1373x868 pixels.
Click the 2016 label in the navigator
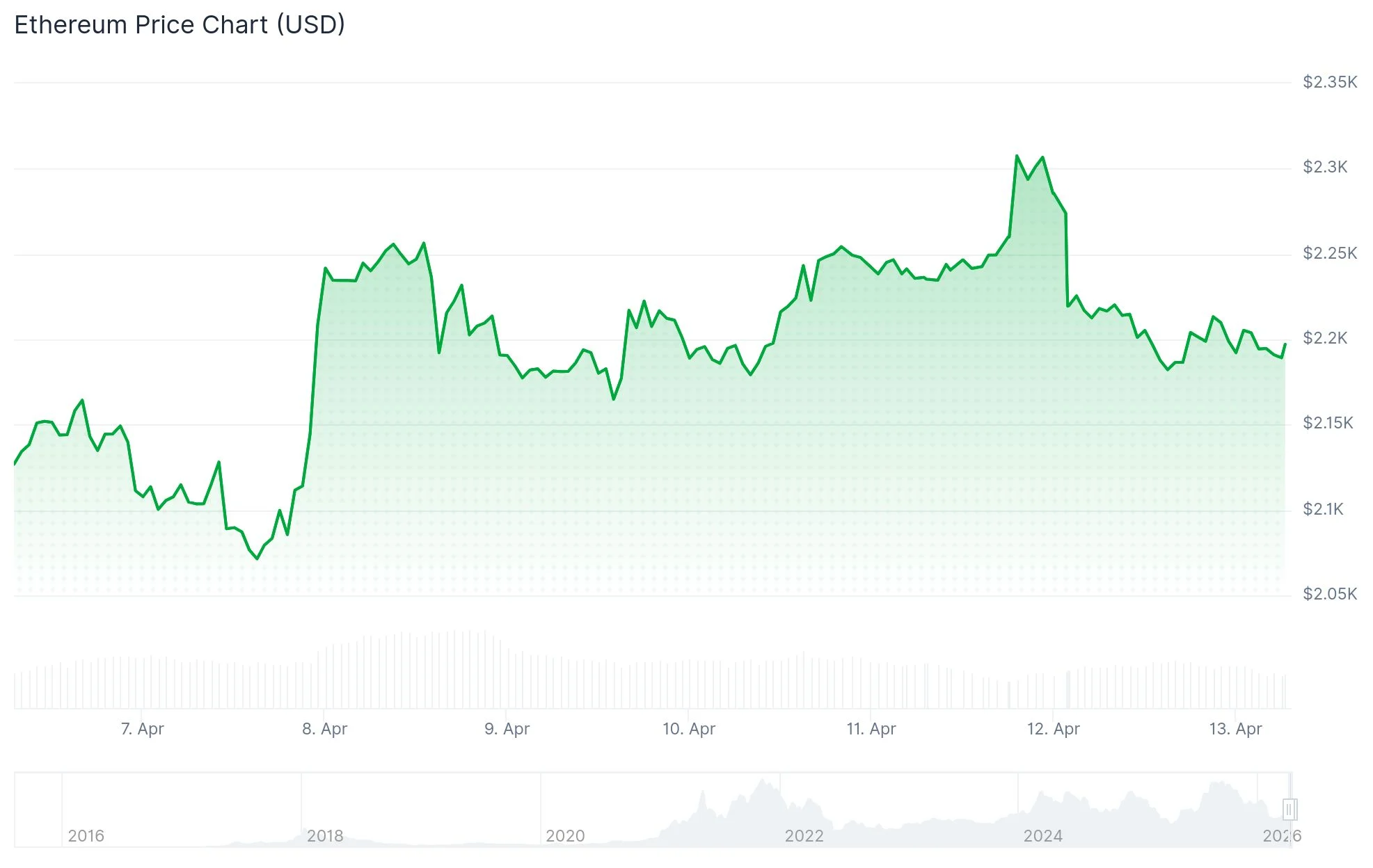pos(86,835)
